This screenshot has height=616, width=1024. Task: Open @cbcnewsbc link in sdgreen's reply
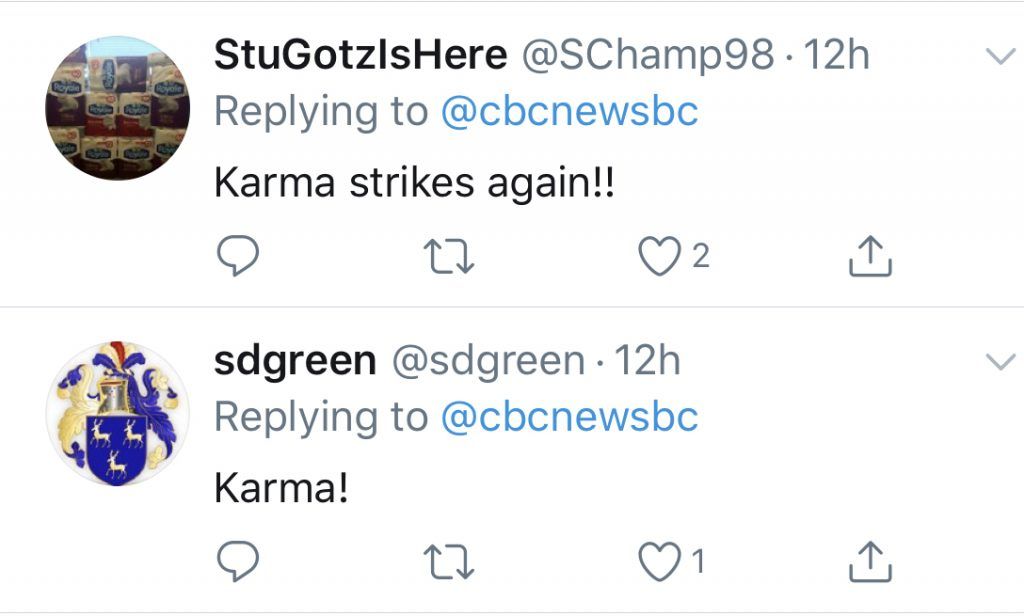tap(569, 416)
